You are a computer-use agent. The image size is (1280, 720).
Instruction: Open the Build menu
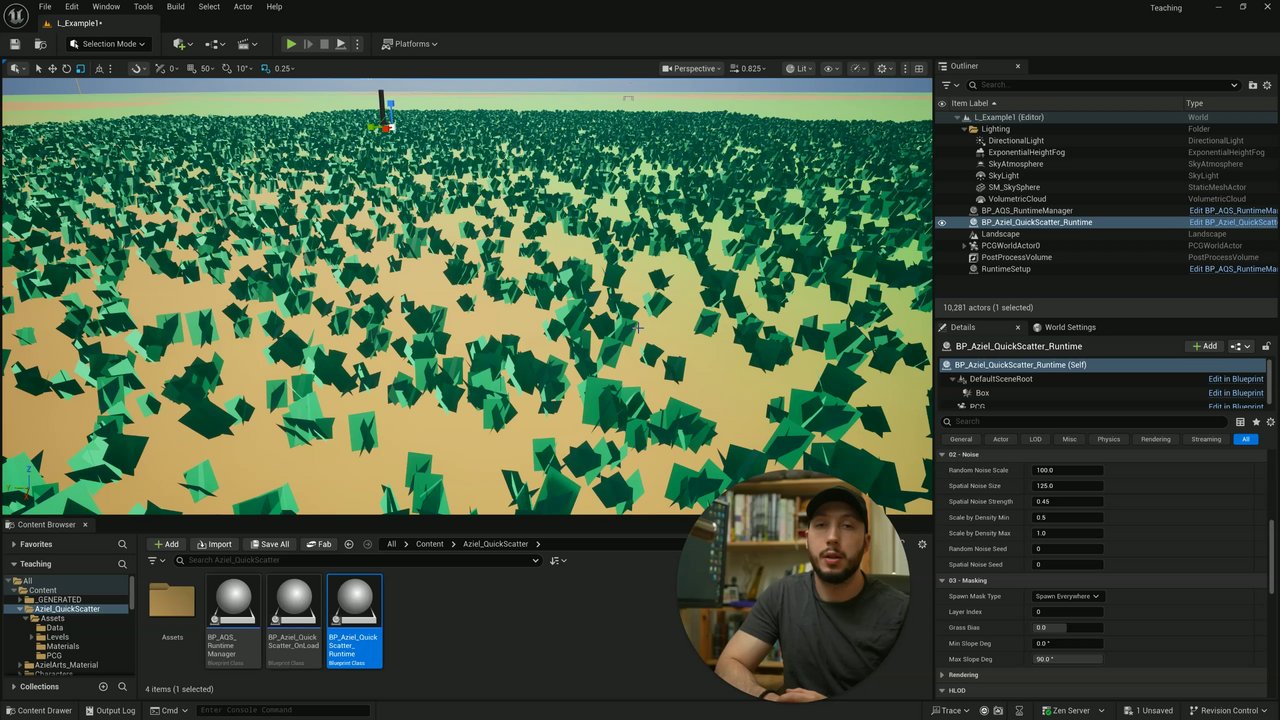click(175, 7)
